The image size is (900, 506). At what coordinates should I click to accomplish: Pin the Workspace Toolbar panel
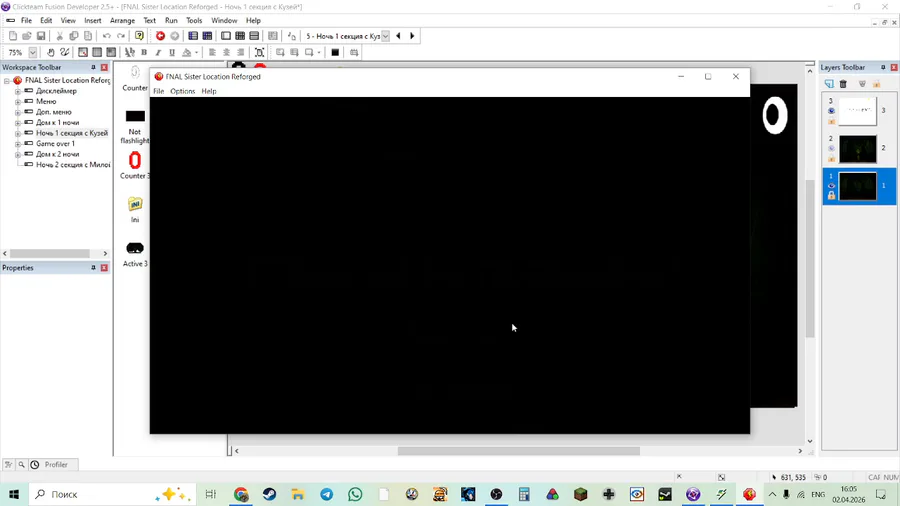[x=93, y=67]
